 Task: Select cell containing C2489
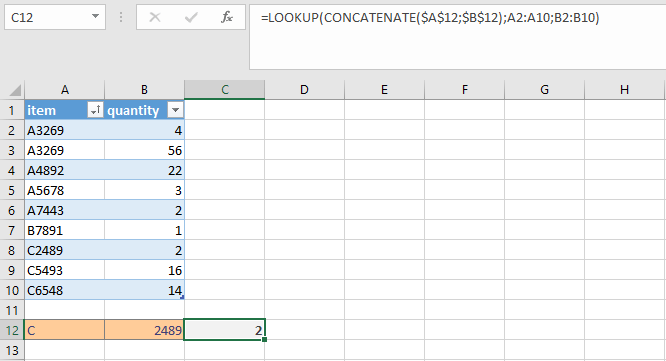point(65,250)
